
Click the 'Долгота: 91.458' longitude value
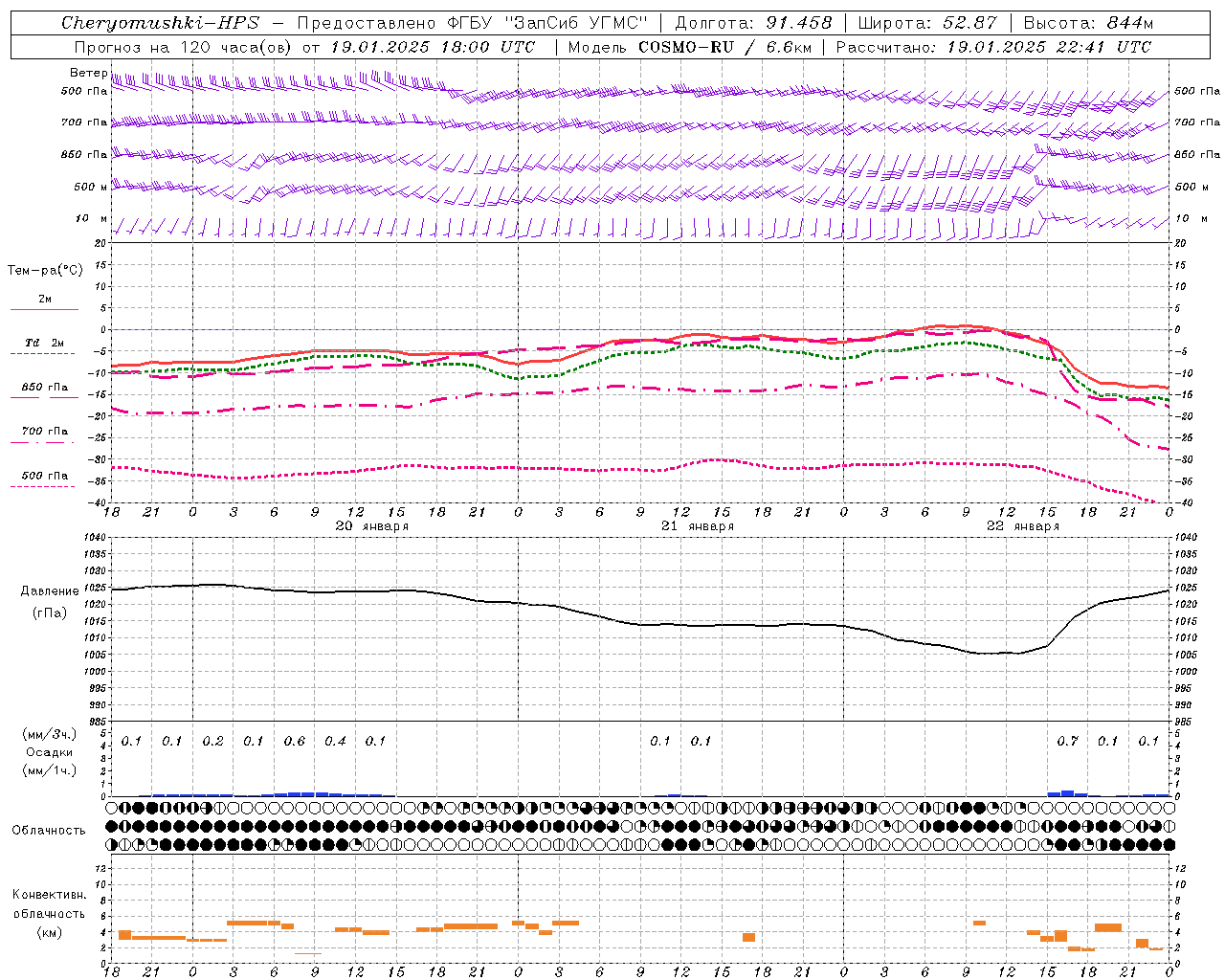(753, 23)
